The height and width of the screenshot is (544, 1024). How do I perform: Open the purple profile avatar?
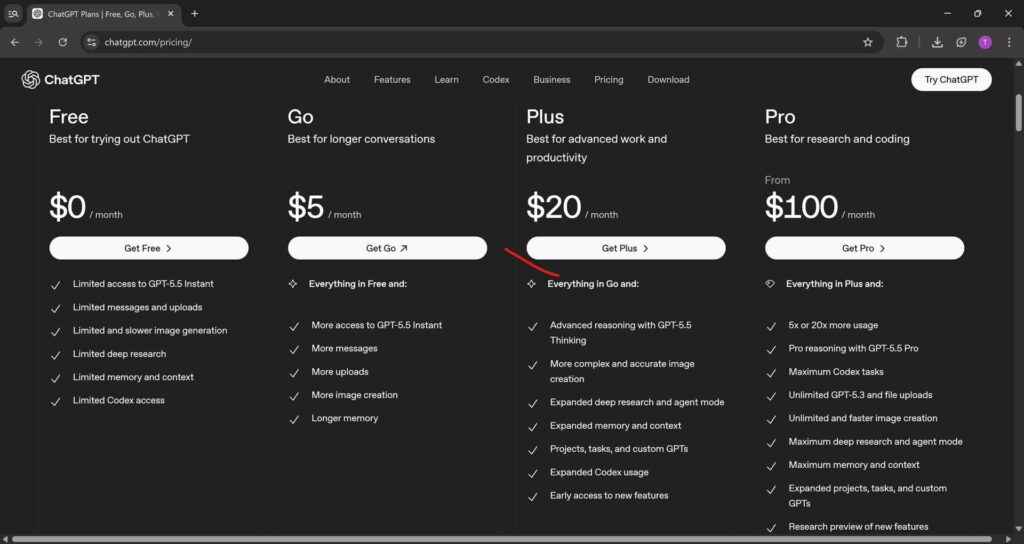[x=985, y=42]
